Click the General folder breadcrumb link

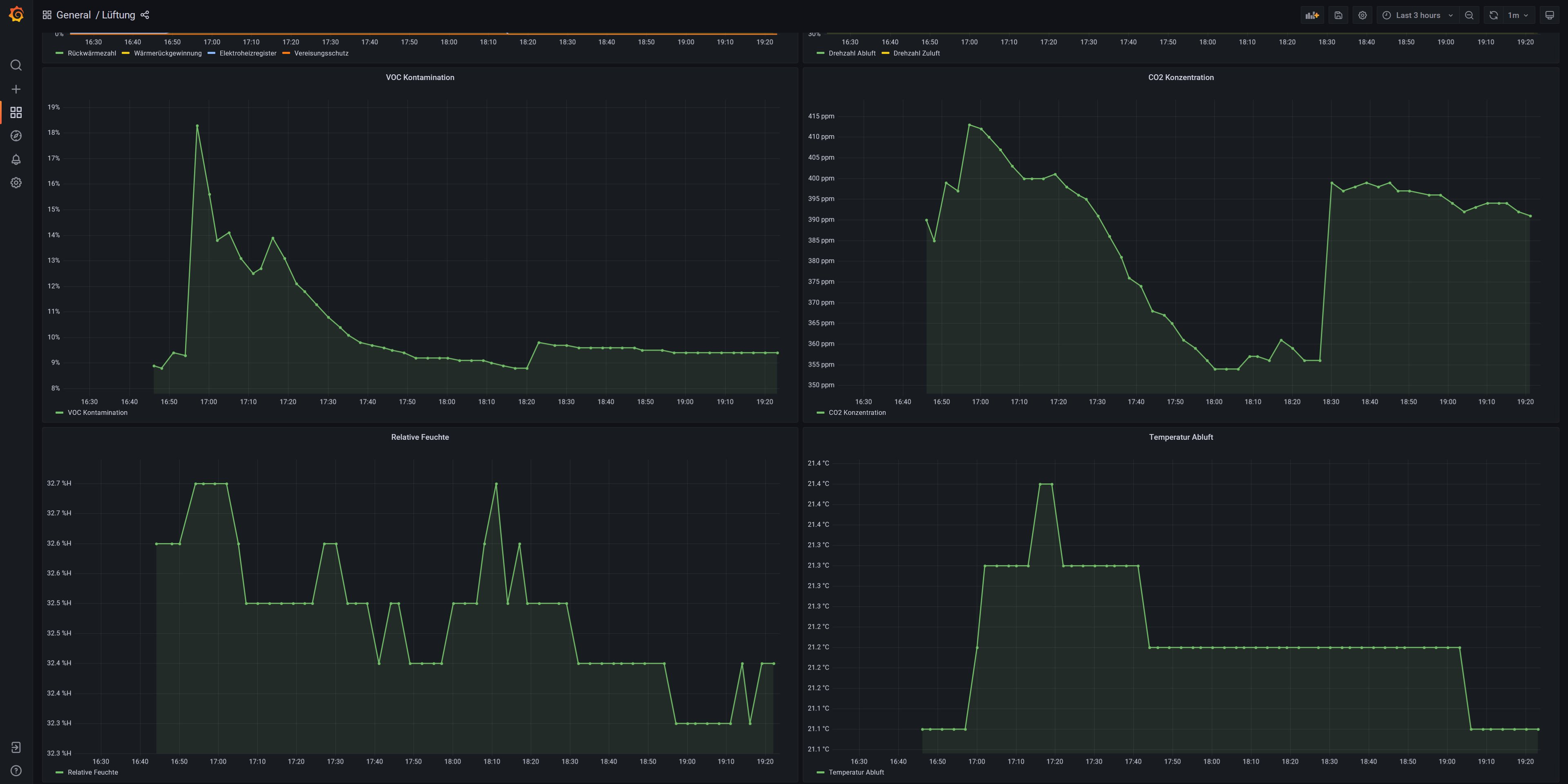[73, 15]
